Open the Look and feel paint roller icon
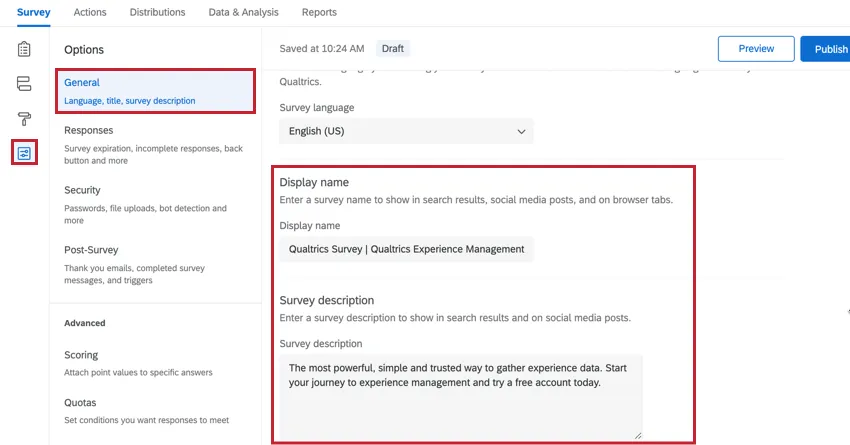 click(24, 118)
